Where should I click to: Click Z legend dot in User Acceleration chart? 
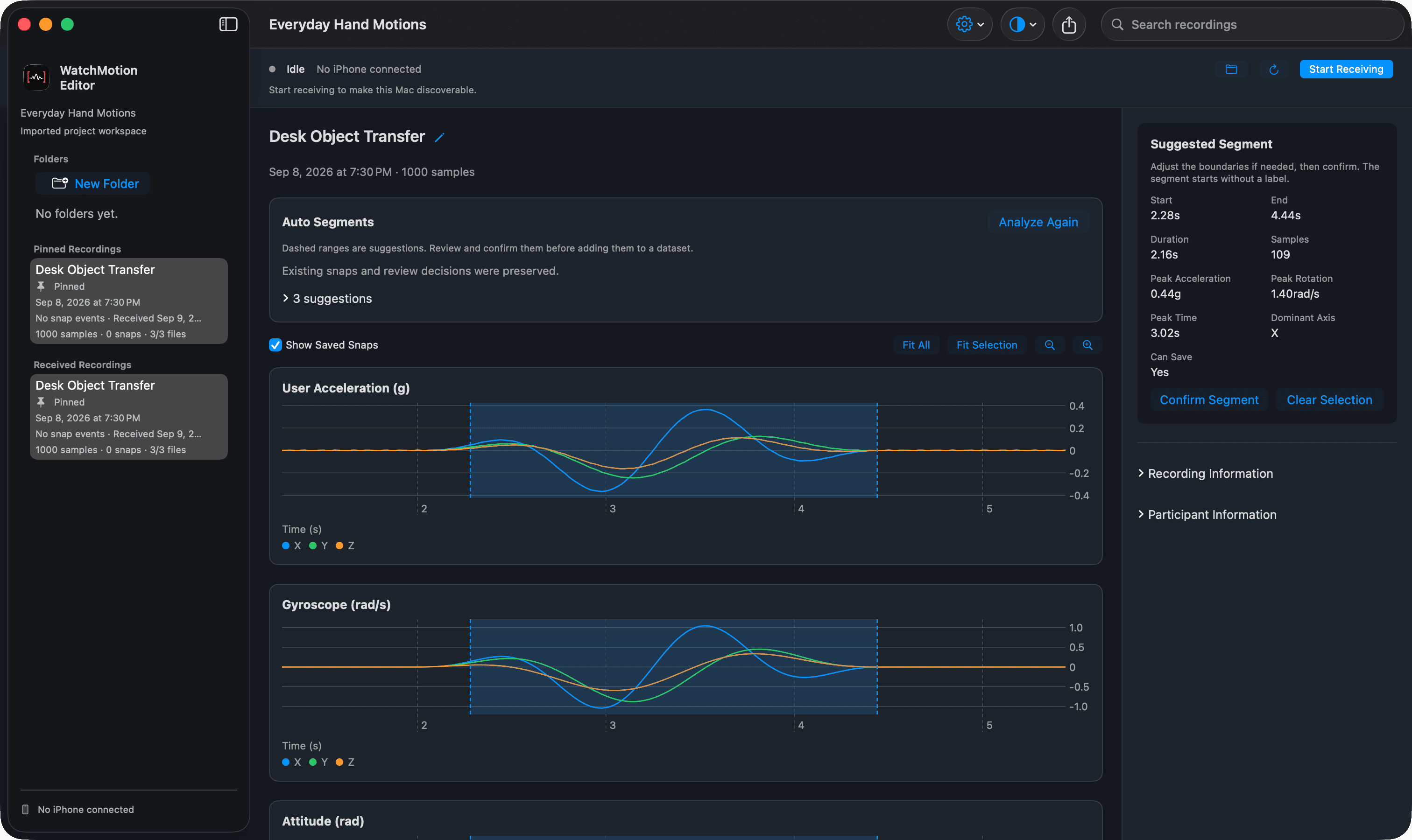pos(339,546)
